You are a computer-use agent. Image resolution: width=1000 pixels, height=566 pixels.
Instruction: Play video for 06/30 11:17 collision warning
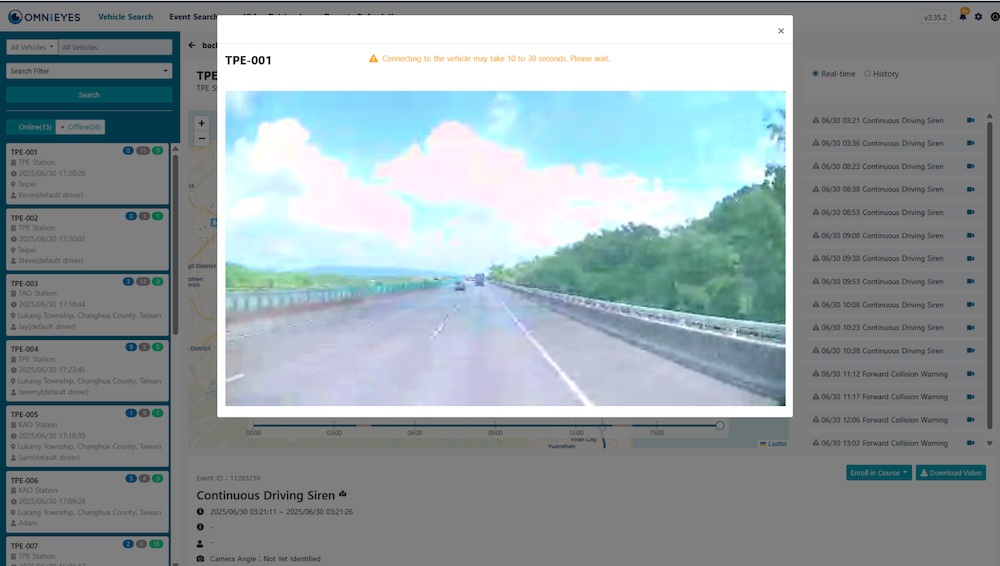click(970, 396)
